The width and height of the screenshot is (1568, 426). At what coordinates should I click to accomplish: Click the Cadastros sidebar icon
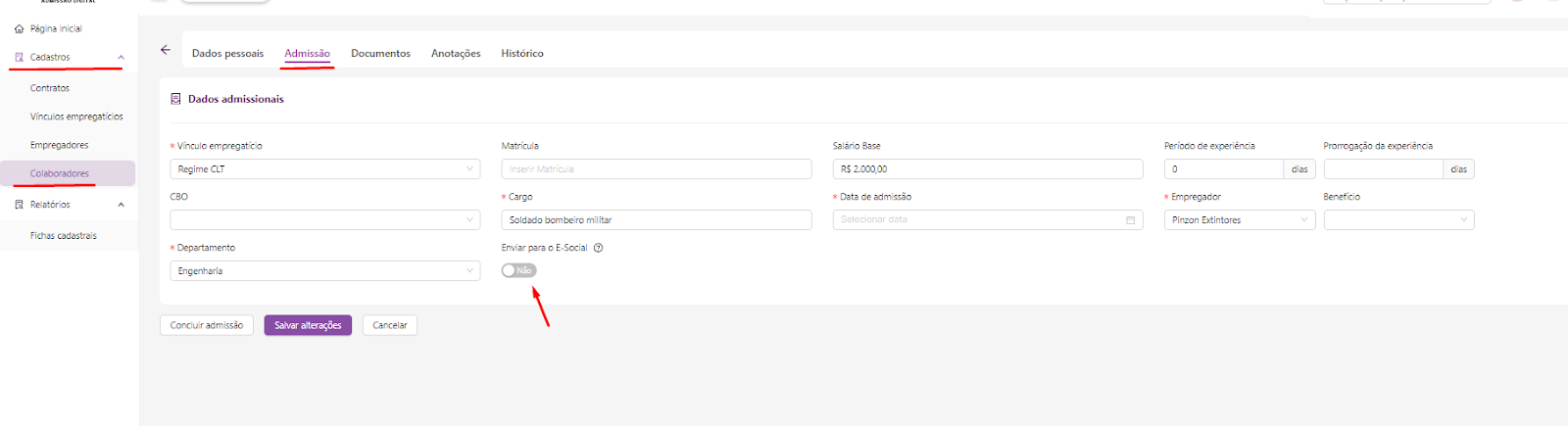point(20,58)
